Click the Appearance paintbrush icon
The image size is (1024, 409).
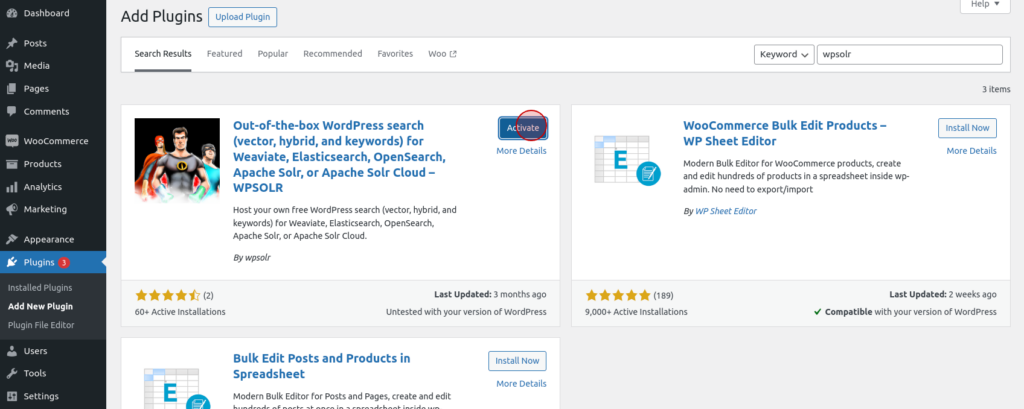12,239
